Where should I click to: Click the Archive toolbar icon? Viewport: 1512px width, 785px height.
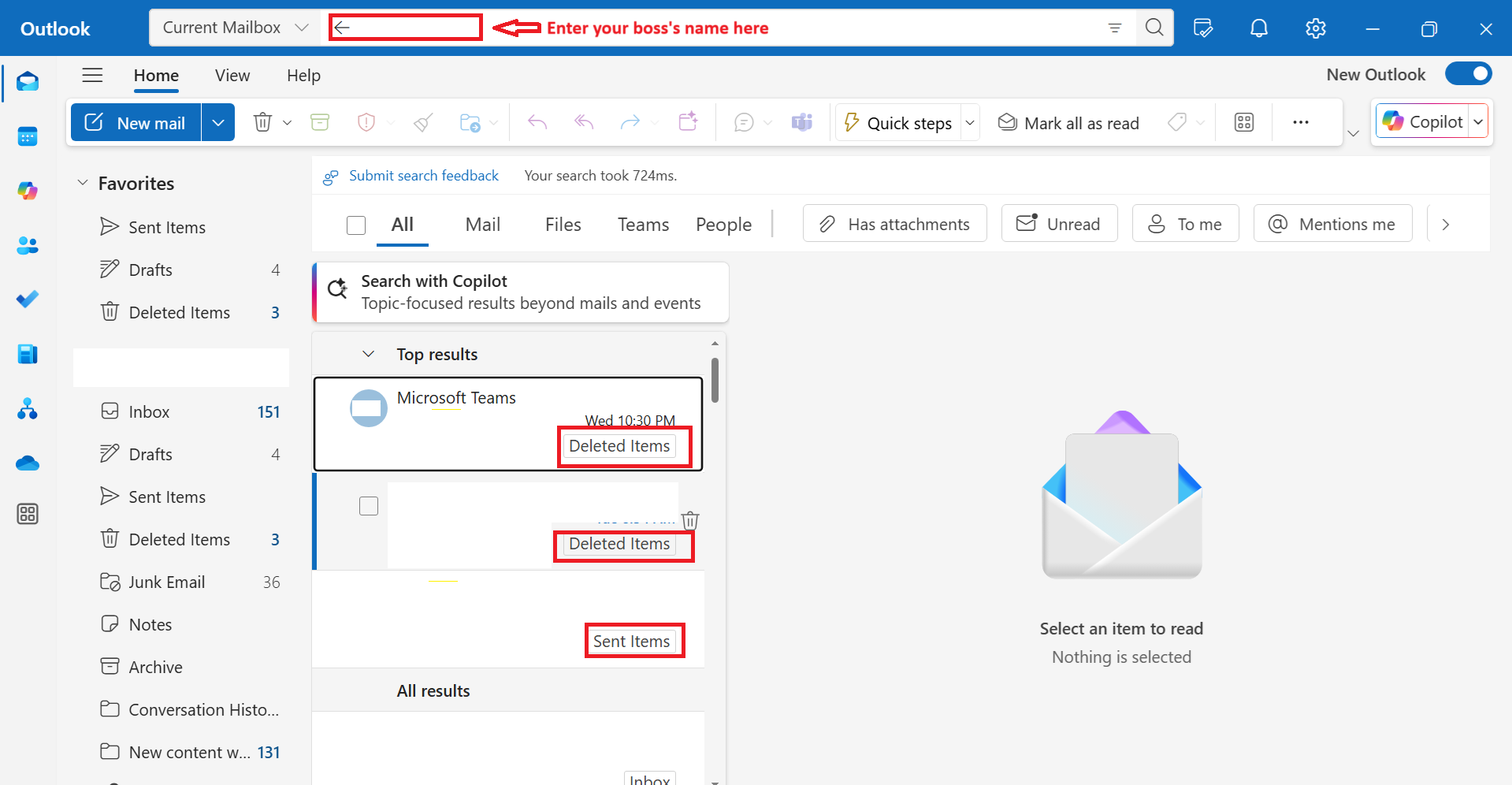(x=320, y=122)
